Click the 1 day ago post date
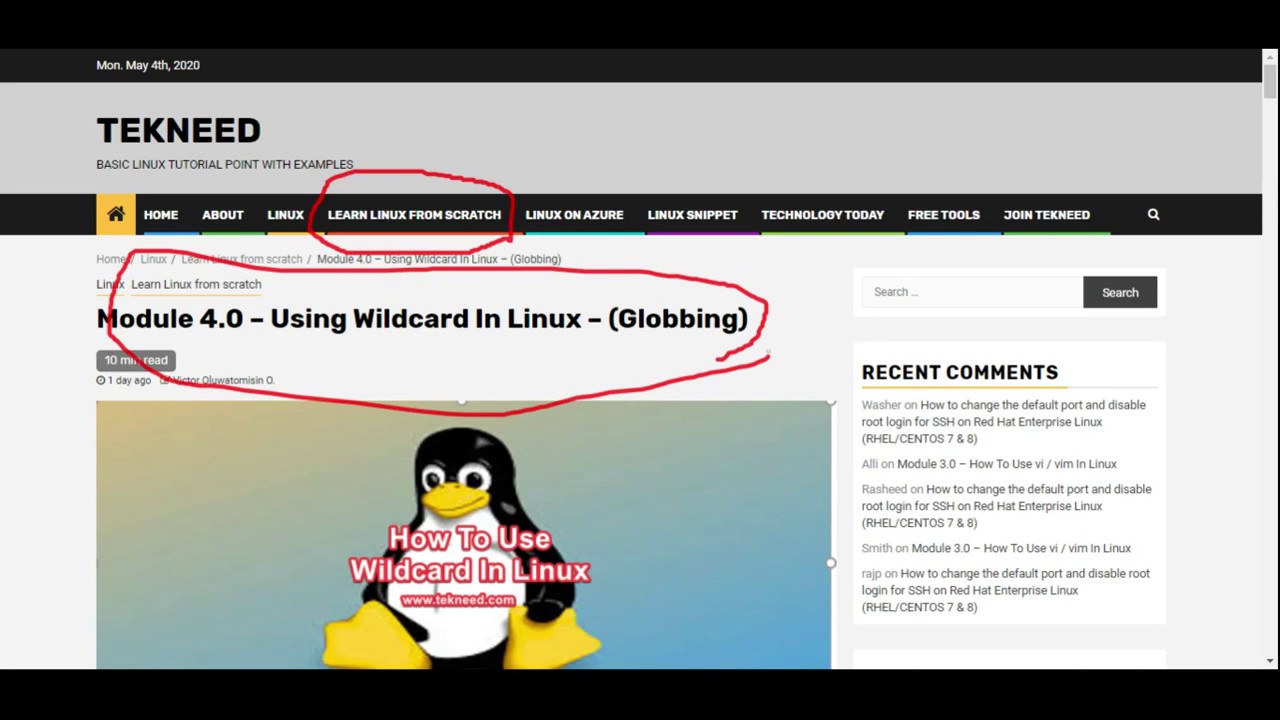This screenshot has width=1280, height=720. click(x=129, y=380)
